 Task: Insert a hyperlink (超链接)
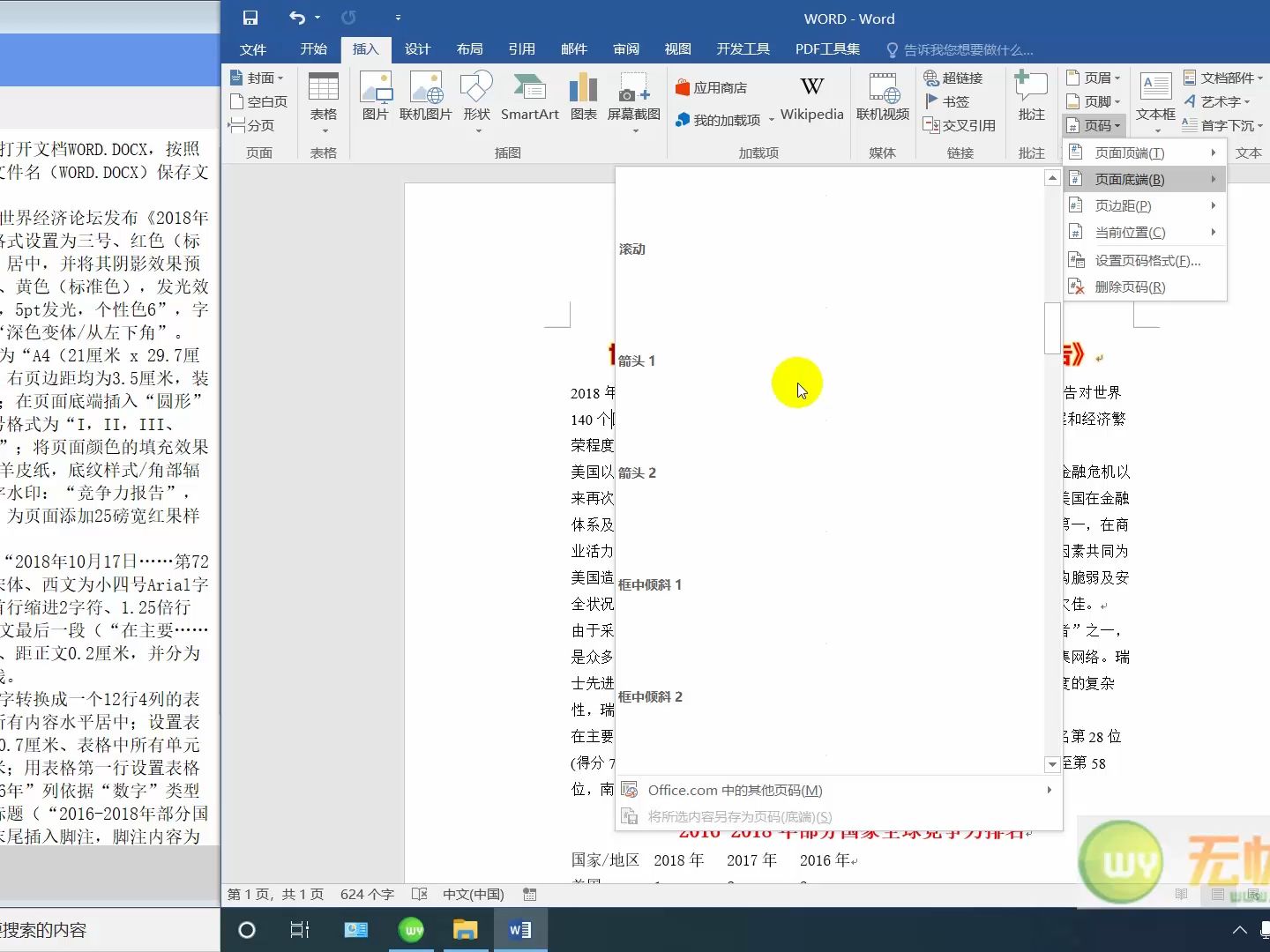952,78
